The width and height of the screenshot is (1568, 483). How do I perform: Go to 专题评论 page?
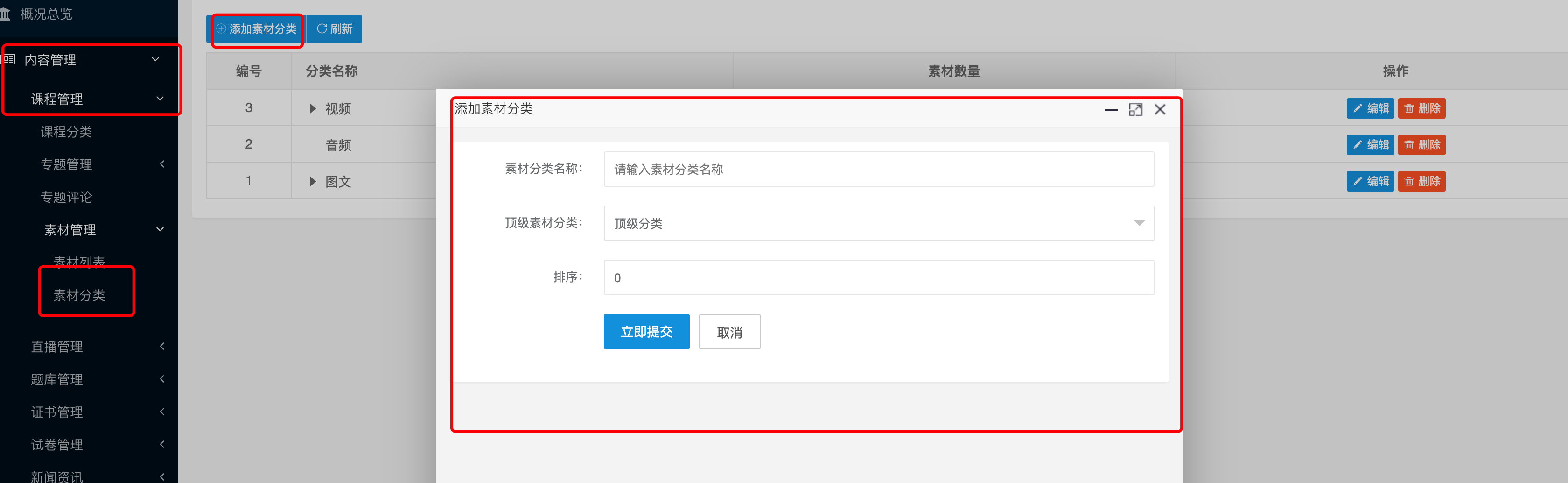(x=66, y=197)
